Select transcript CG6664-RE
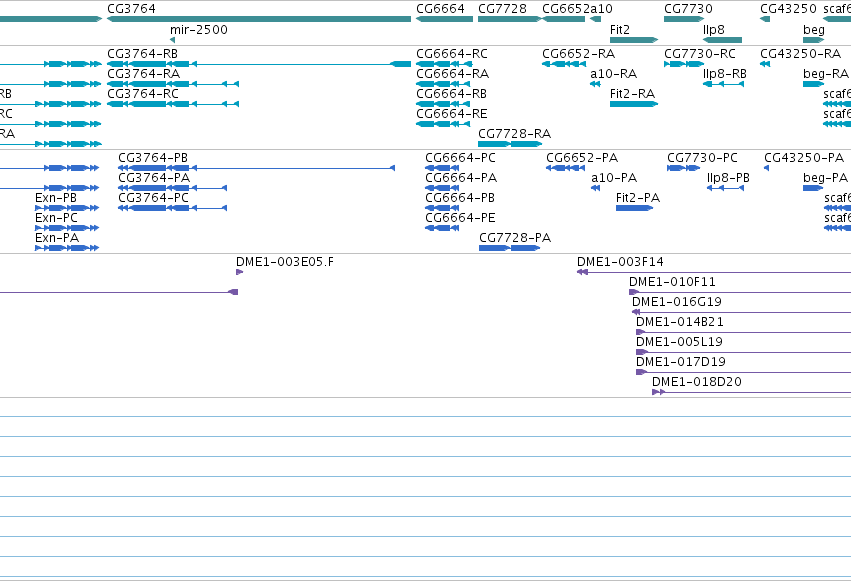Screen dimensions: 851x581 tap(443, 124)
